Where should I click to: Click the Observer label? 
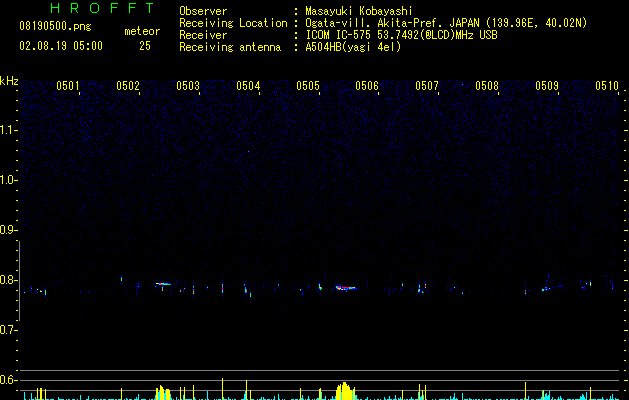203,11
